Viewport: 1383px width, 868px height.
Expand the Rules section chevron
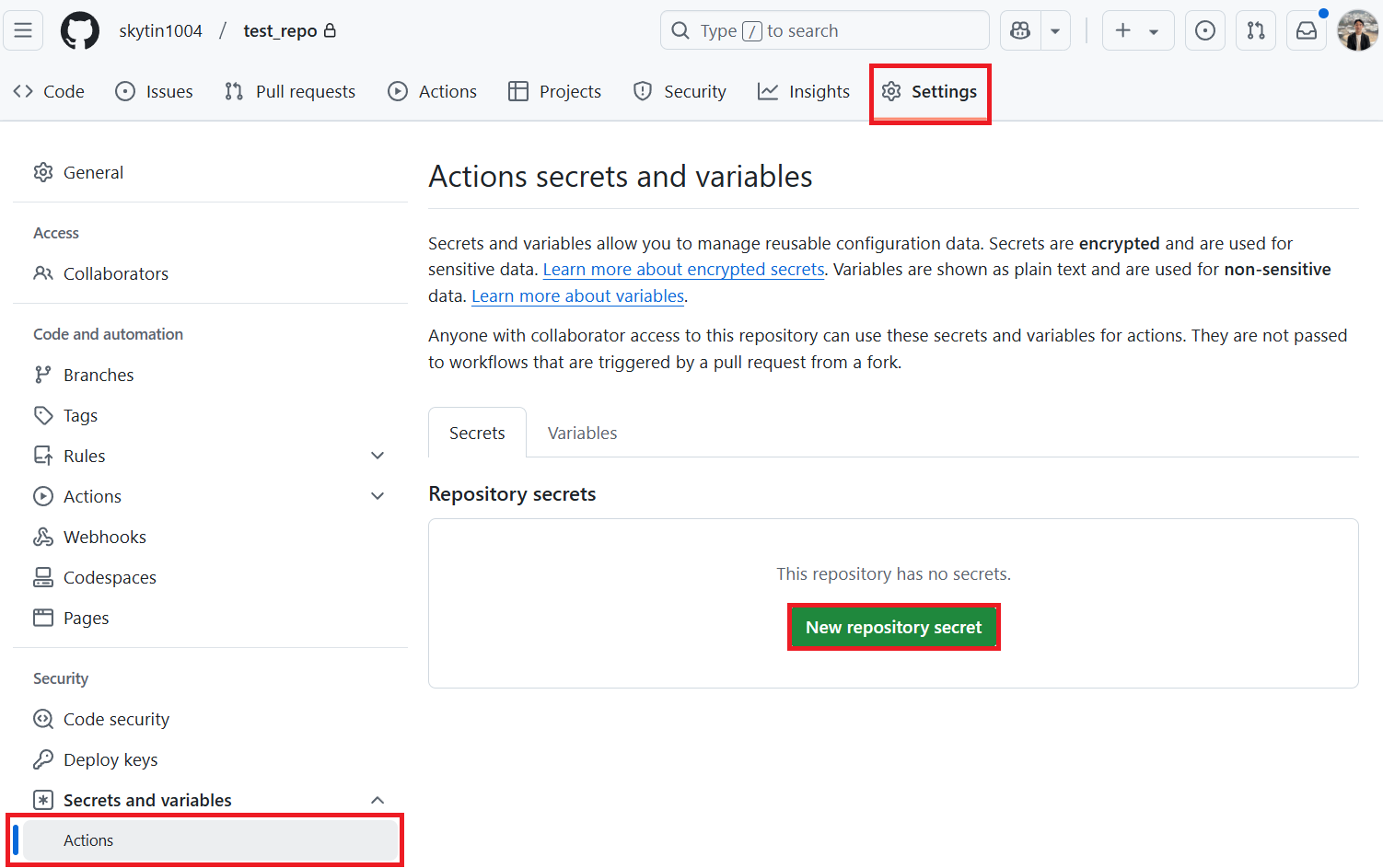point(378,455)
